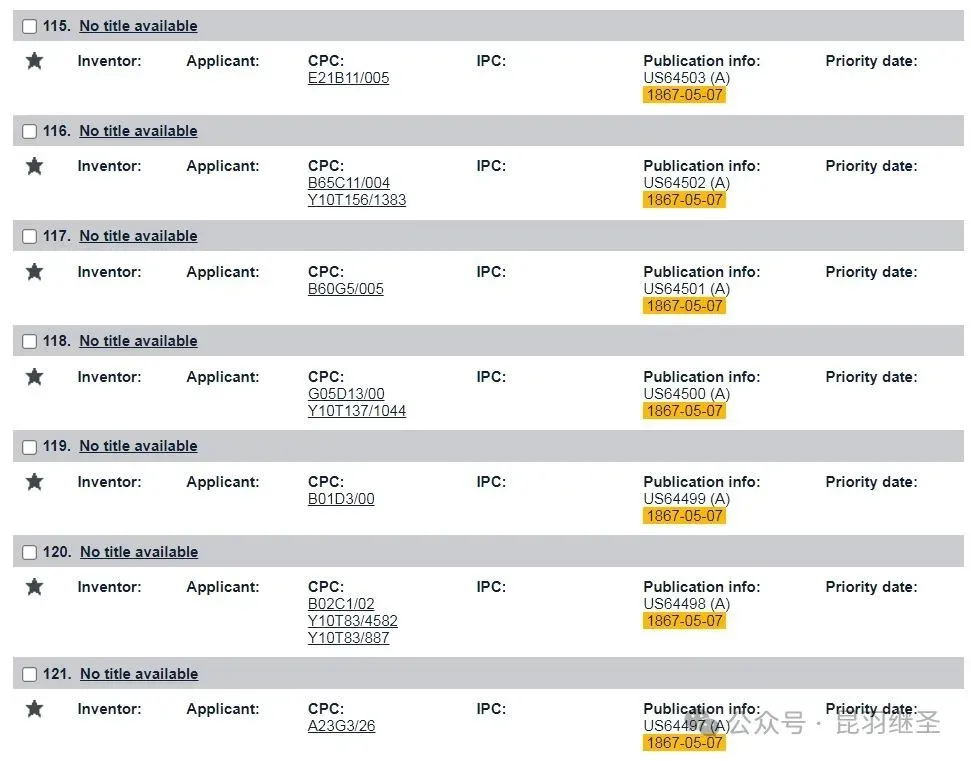The height and width of the screenshot is (761, 971).
Task: Open result 120 'No title available' title
Action: pos(139,552)
